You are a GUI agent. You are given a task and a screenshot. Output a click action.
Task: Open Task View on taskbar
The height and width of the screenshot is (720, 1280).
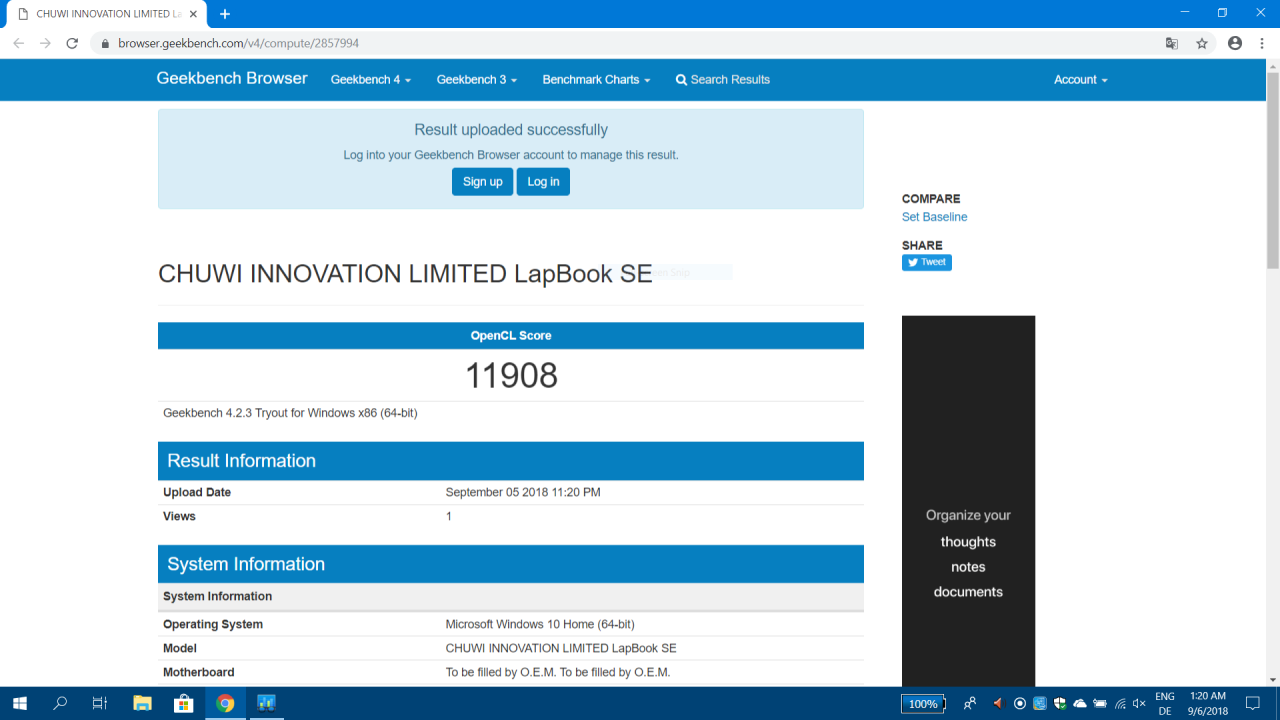[x=100, y=703]
